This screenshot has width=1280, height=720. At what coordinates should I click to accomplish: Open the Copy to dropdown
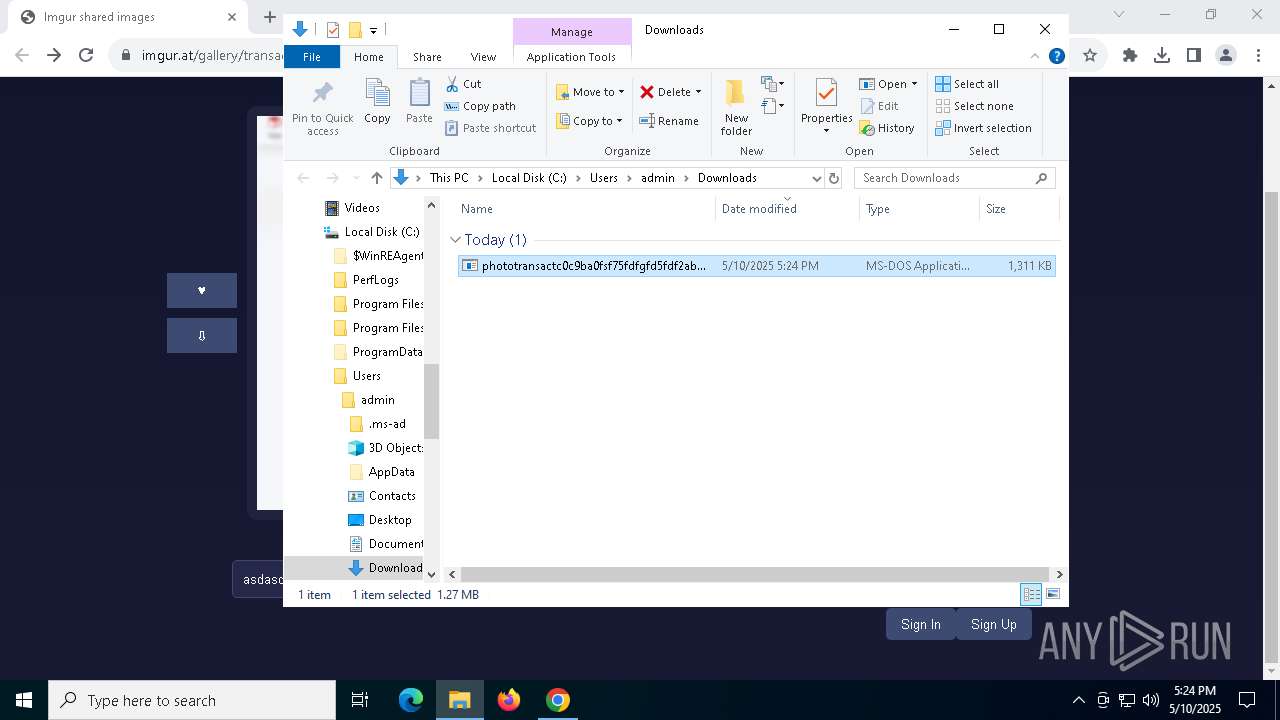(589, 121)
